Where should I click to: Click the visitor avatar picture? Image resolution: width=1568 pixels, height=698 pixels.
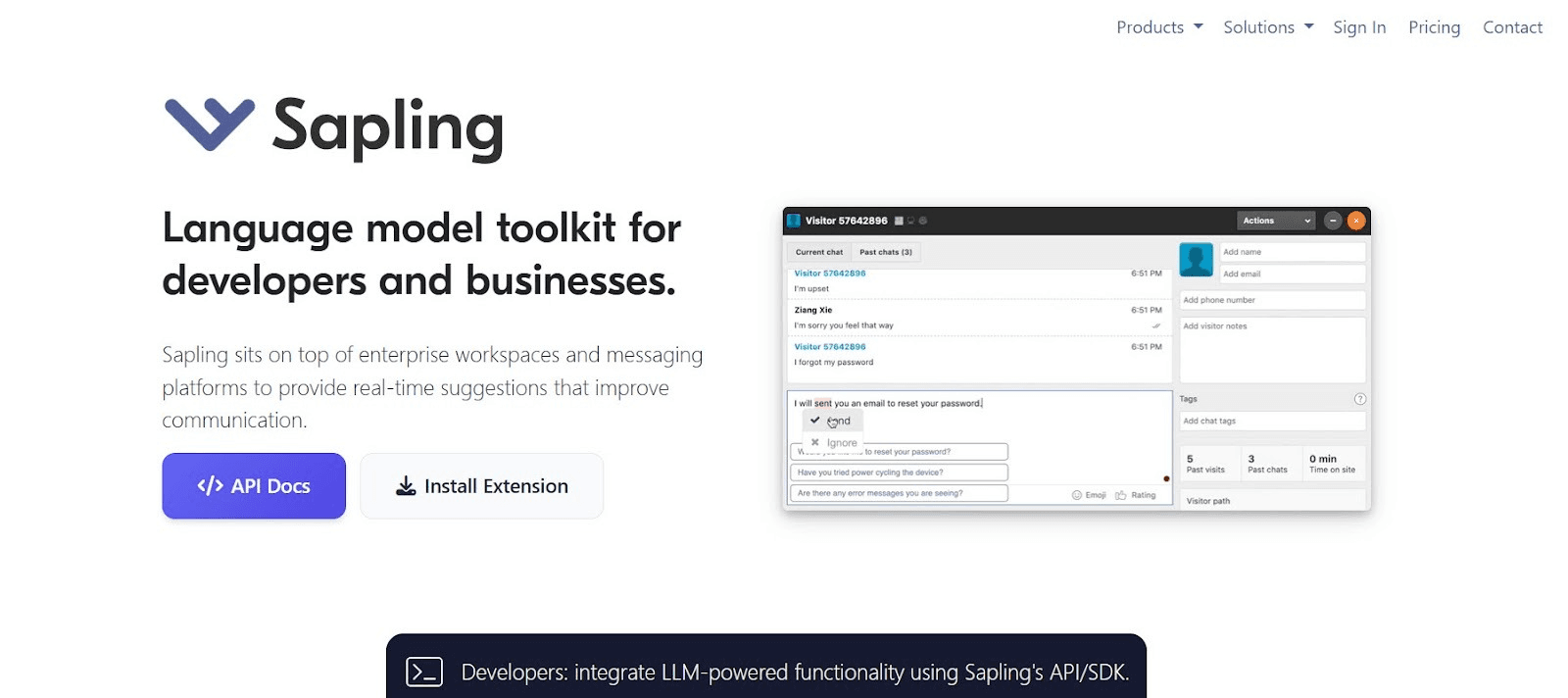click(x=1196, y=261)
